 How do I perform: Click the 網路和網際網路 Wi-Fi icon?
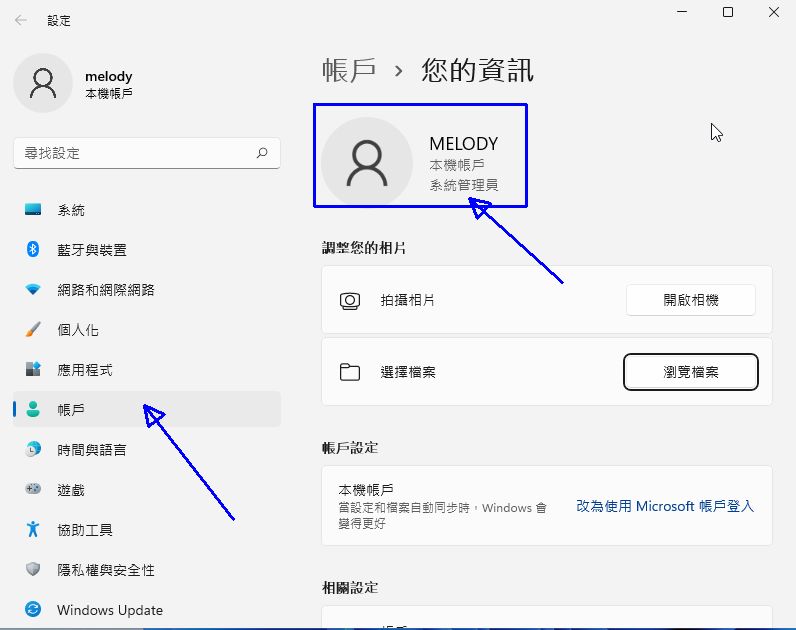(x=33, y=290)
